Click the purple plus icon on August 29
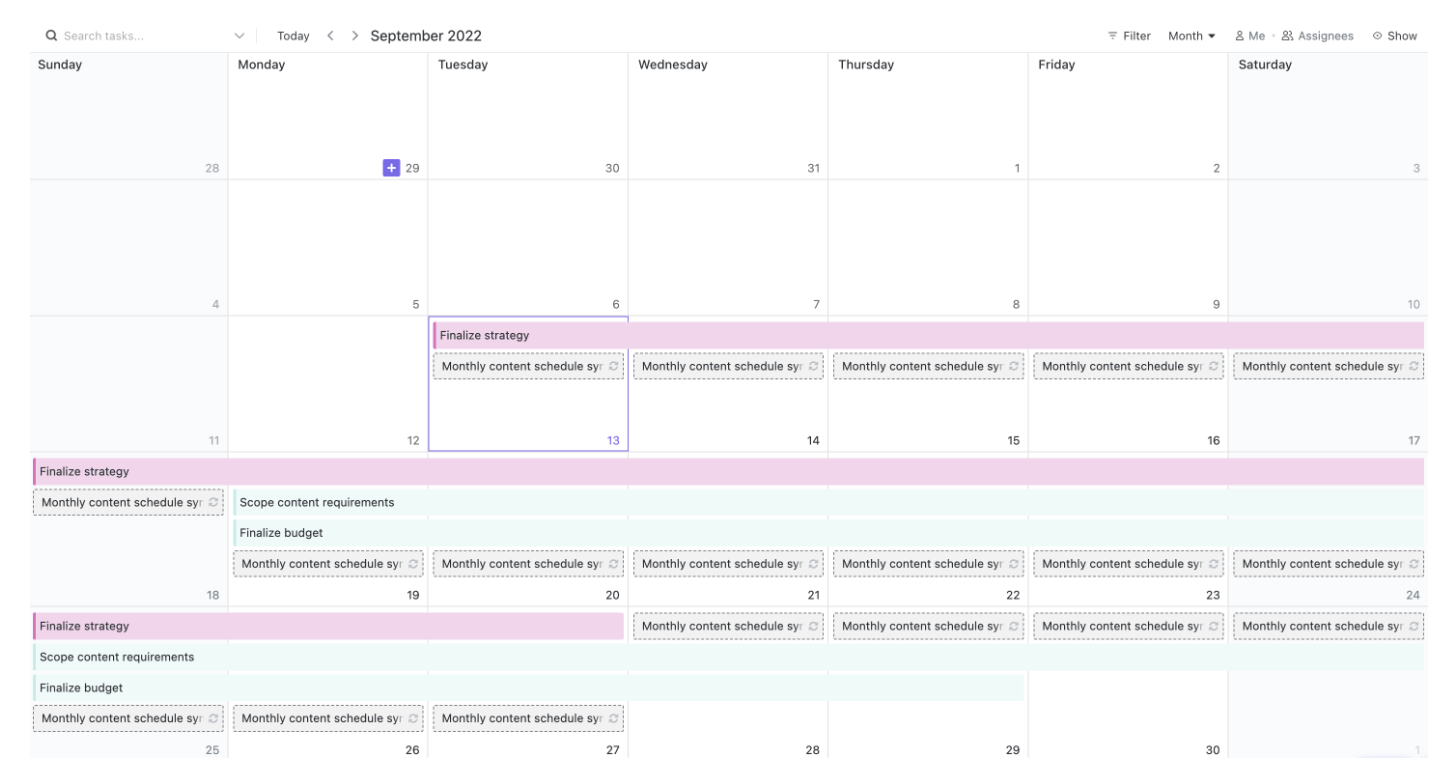The width and height of the screenshot is (1444, 784). [391, 168]
